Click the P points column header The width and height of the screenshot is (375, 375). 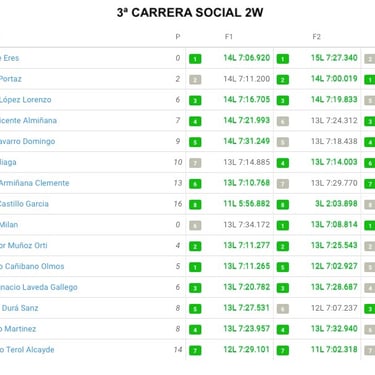click(x=178, y=37)
